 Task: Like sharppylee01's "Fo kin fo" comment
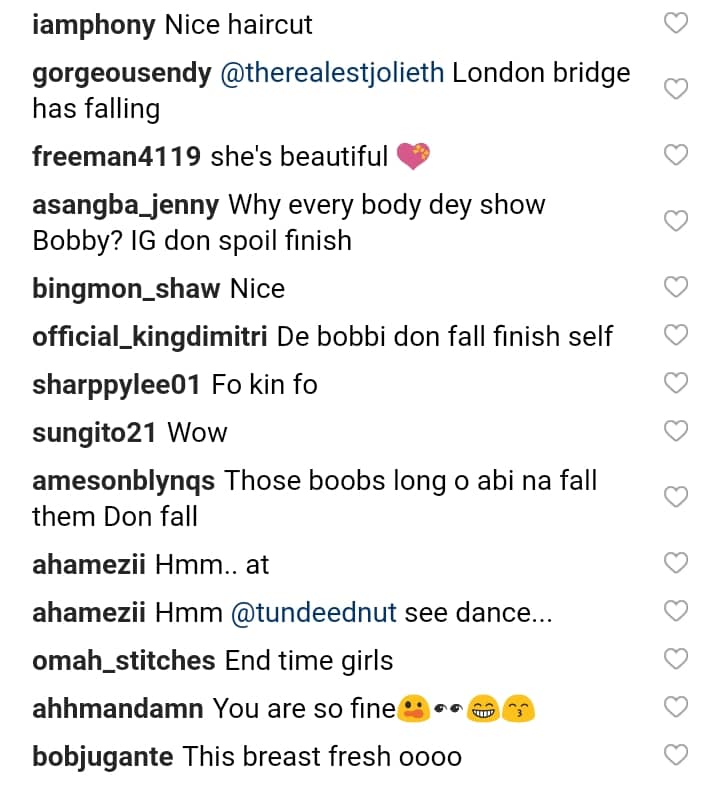tap(677, 383)
